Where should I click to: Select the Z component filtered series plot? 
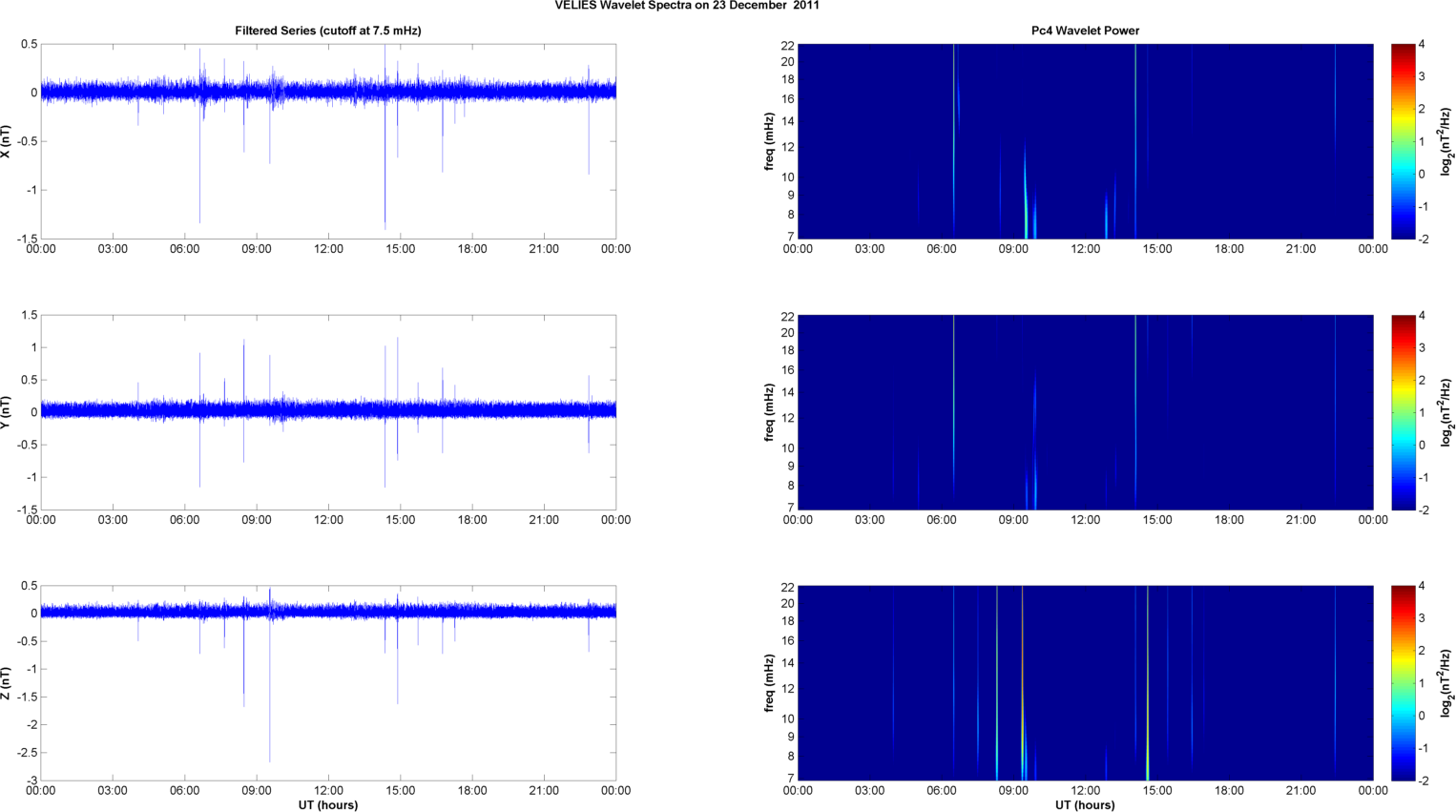pos(327,683)
